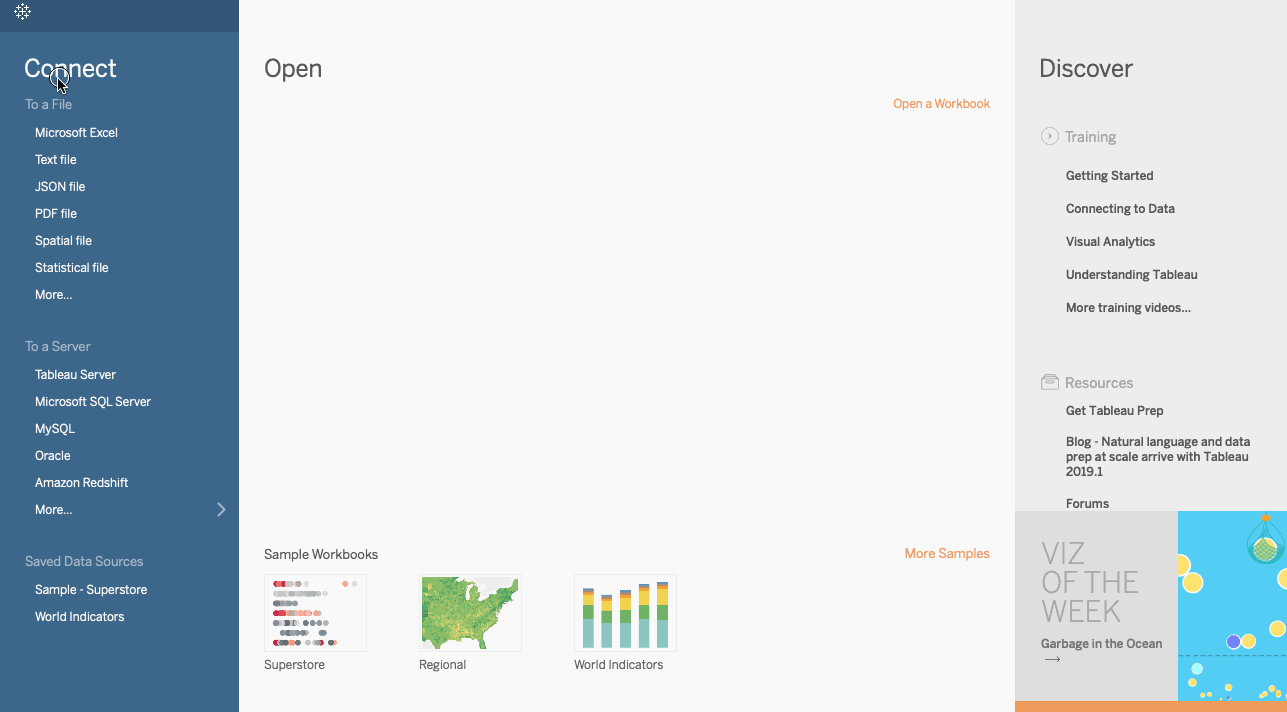Open the Blog Natural language article link
This screenshot has width=1287, height=712.
tap(1158, 456)
